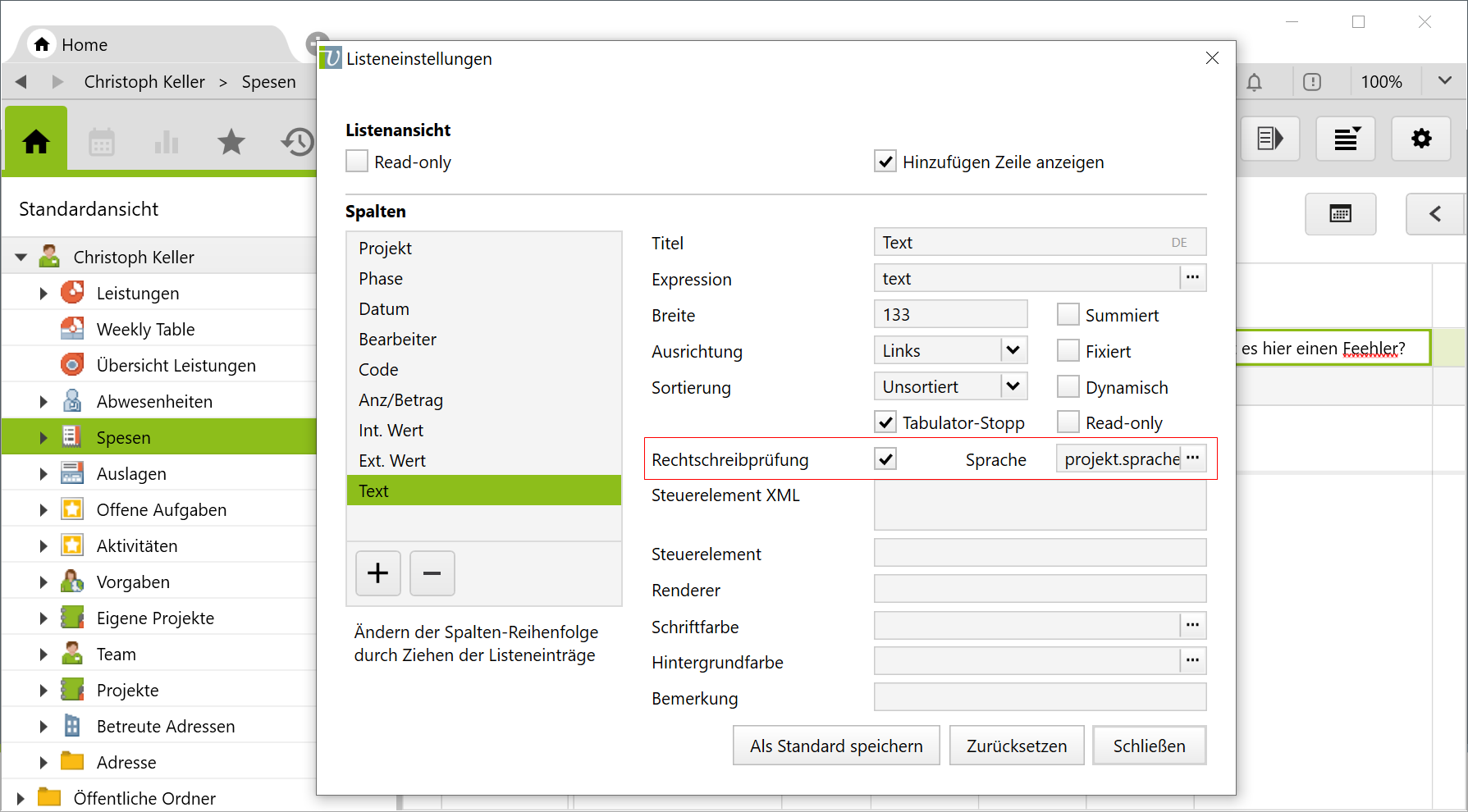Image resolution: width=1468 pixels, height=812 pixels.
Task: Click the notification bell icon
Action: (x=1255, y=82)
